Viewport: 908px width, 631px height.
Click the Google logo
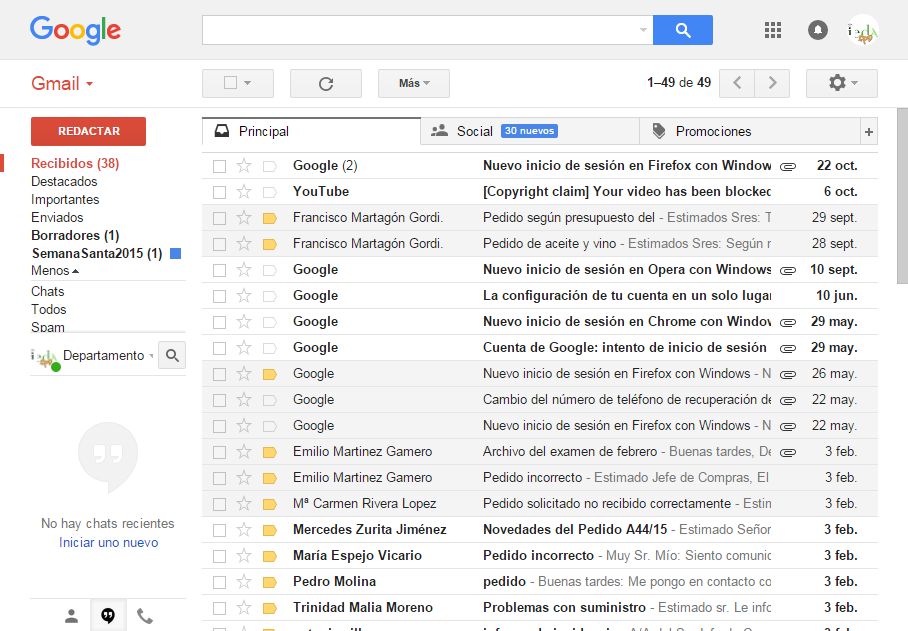[x=75, y=30]
